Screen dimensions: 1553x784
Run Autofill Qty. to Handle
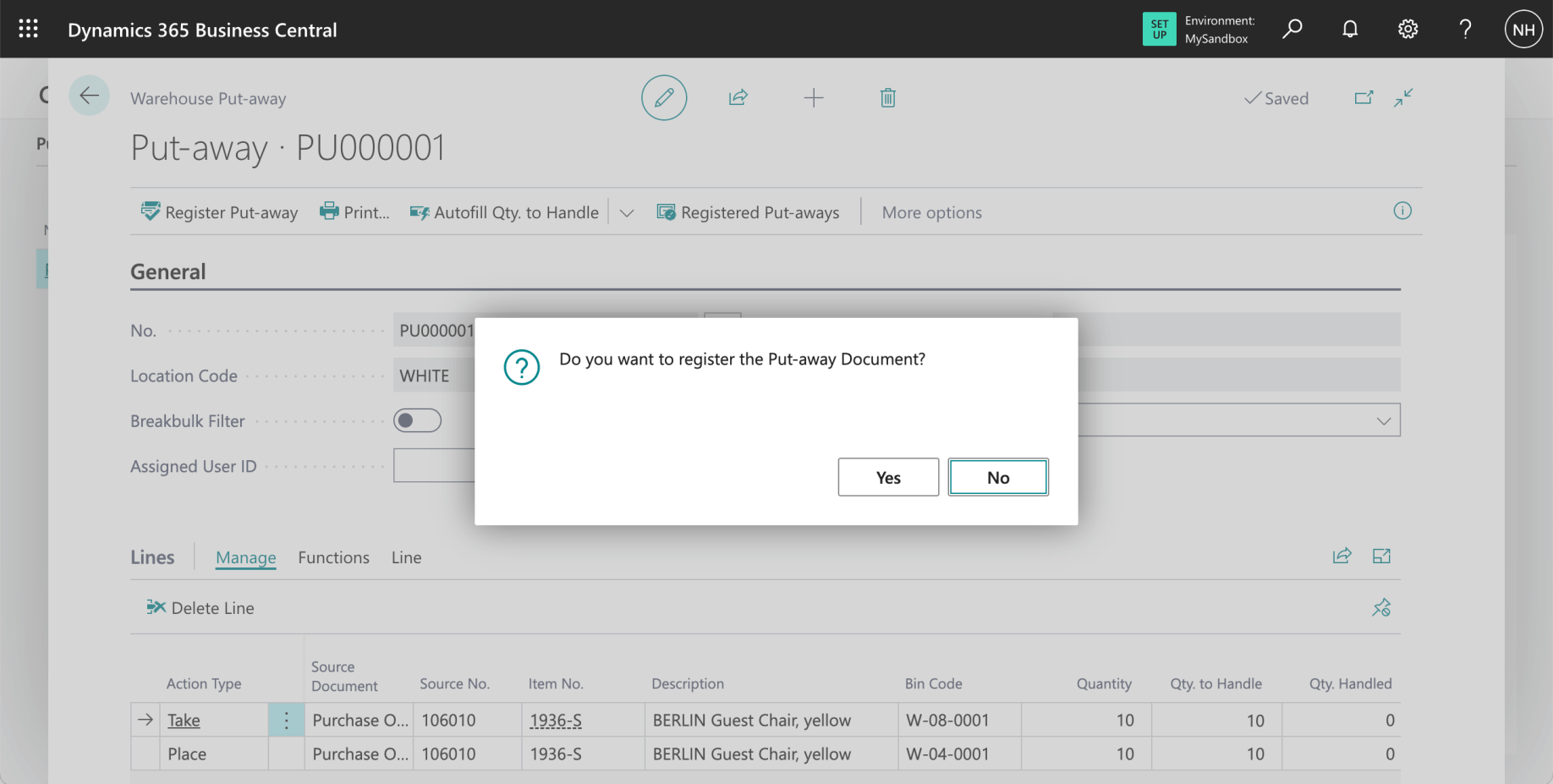pos(504,212)
